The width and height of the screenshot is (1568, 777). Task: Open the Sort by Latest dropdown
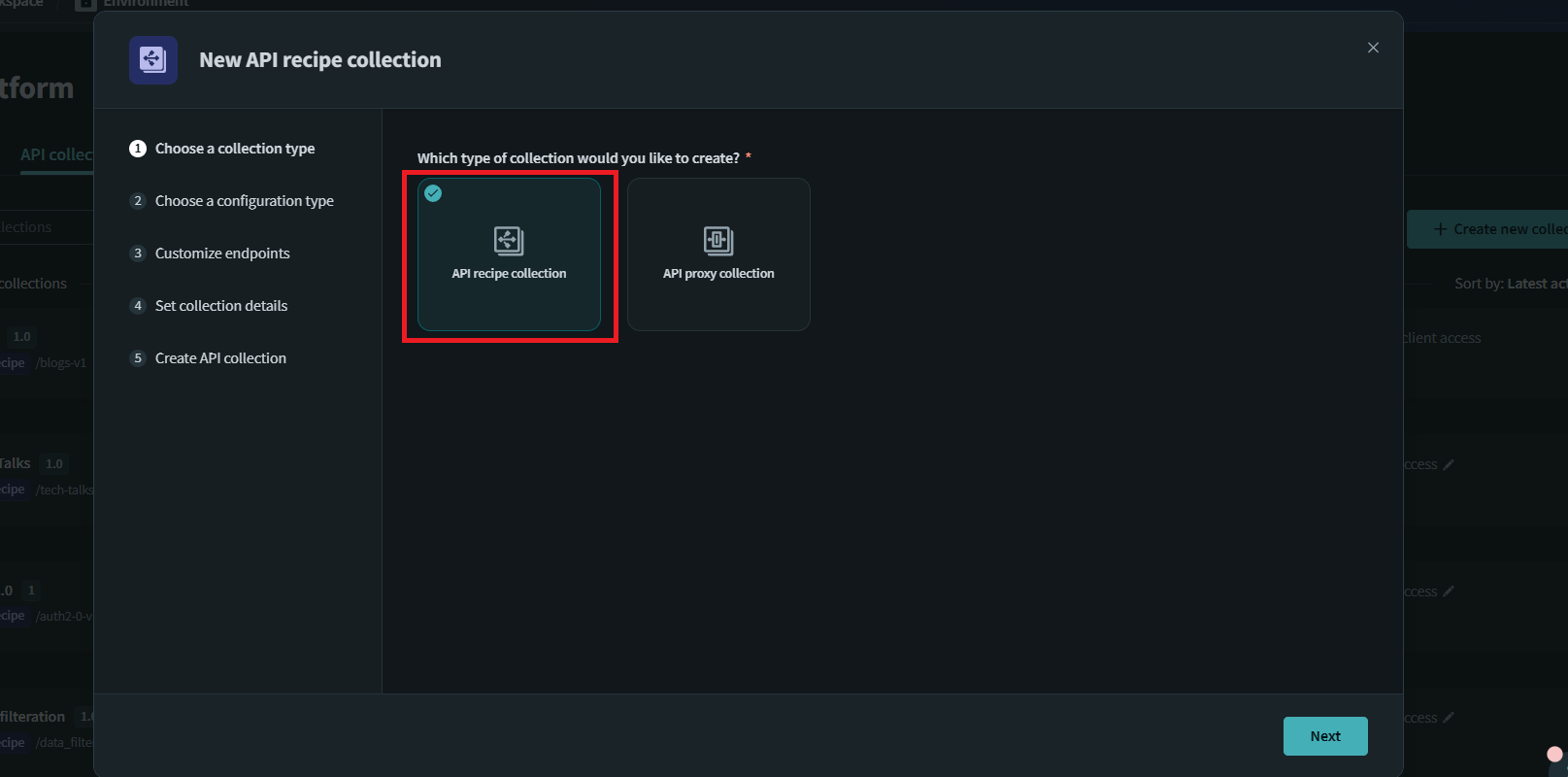pos(1510,284)
